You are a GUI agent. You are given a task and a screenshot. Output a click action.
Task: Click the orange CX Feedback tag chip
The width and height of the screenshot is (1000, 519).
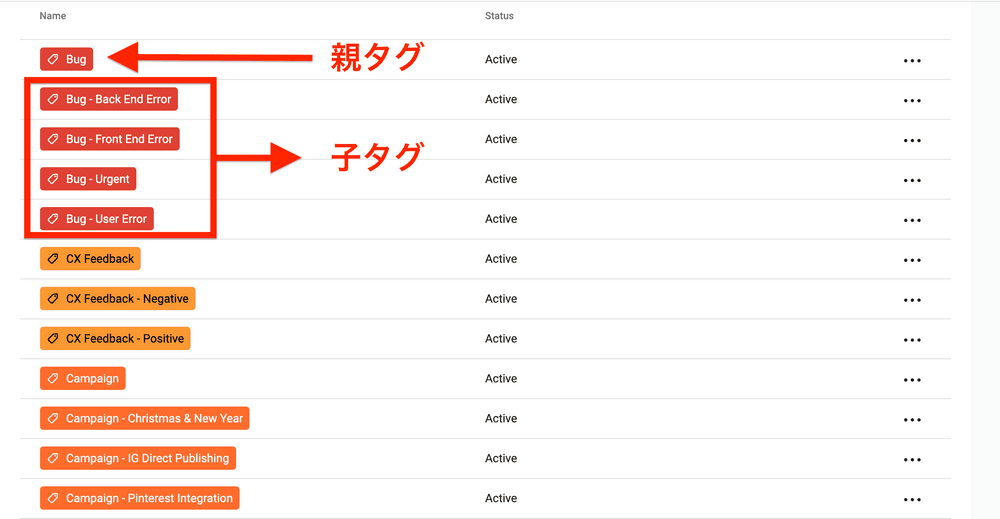tap(90, 259)
